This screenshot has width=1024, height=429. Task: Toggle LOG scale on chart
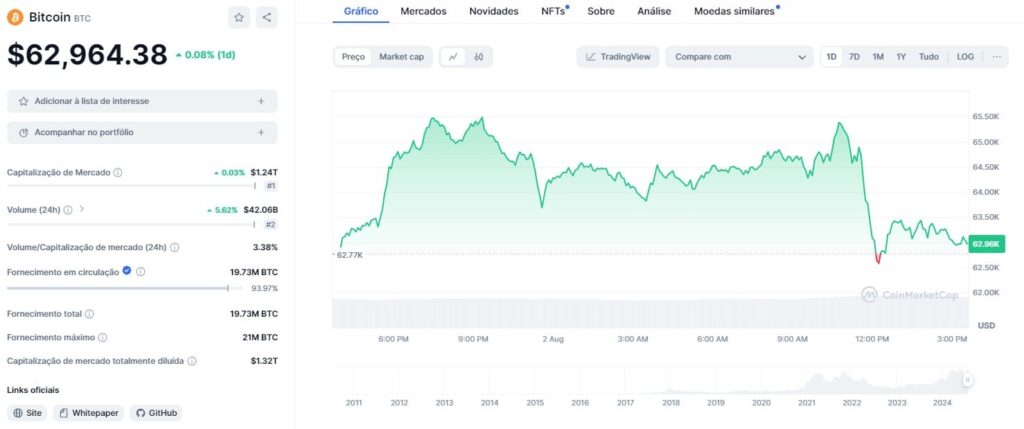coord(965,57)
